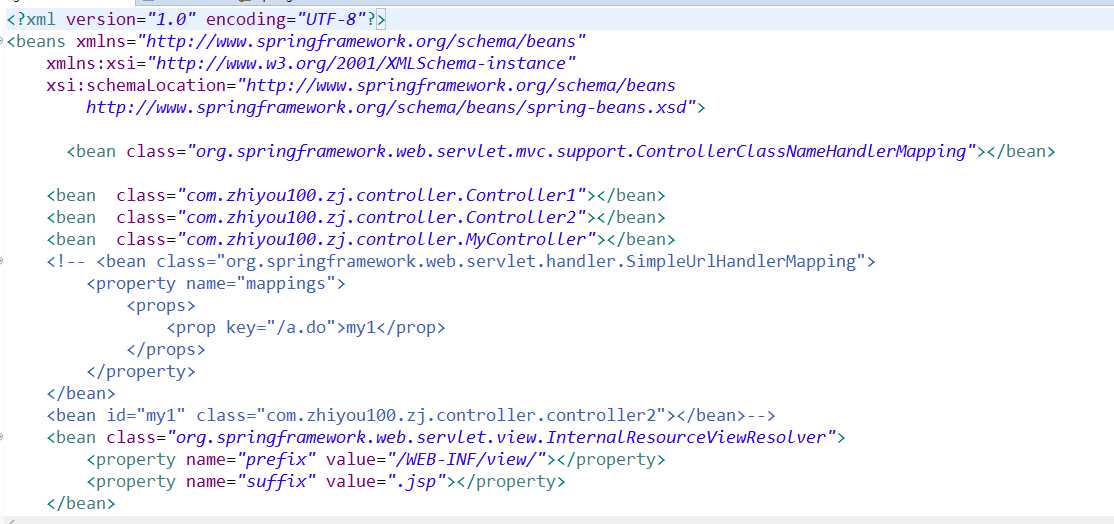Click the standalone closing </property> tag
1114x524 pixels.
141,371
